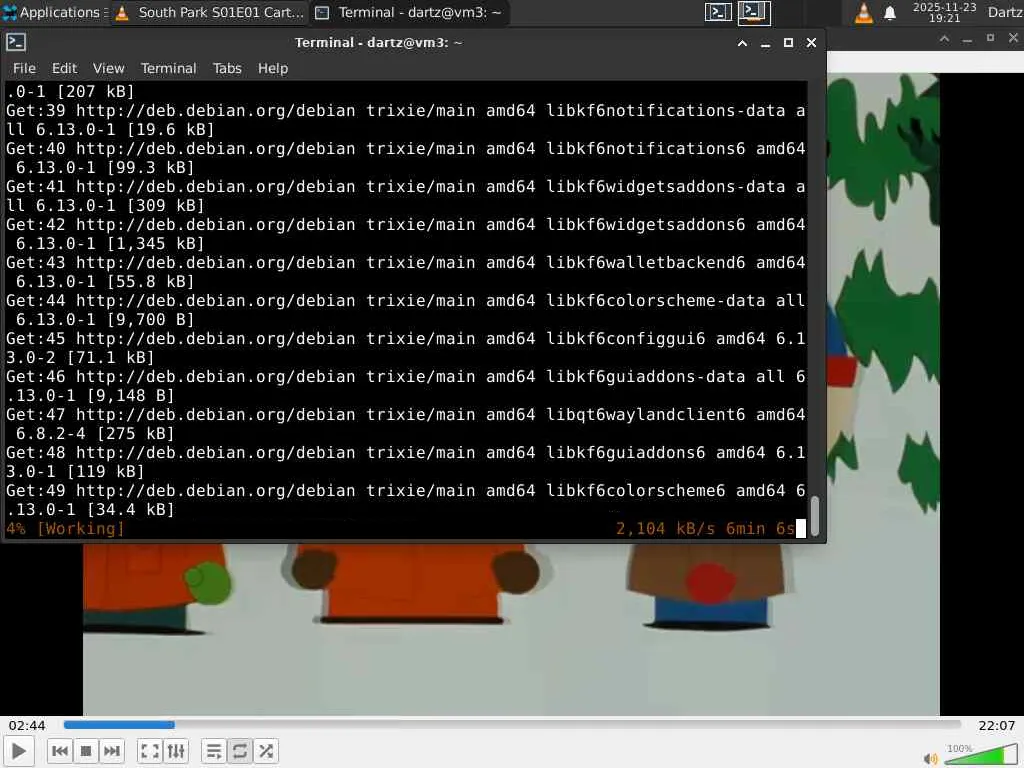Viewport: 1024px width, 768px height.
Task: Click the 2,104 kB/s download speed text
Action: (x=665, y=528)
